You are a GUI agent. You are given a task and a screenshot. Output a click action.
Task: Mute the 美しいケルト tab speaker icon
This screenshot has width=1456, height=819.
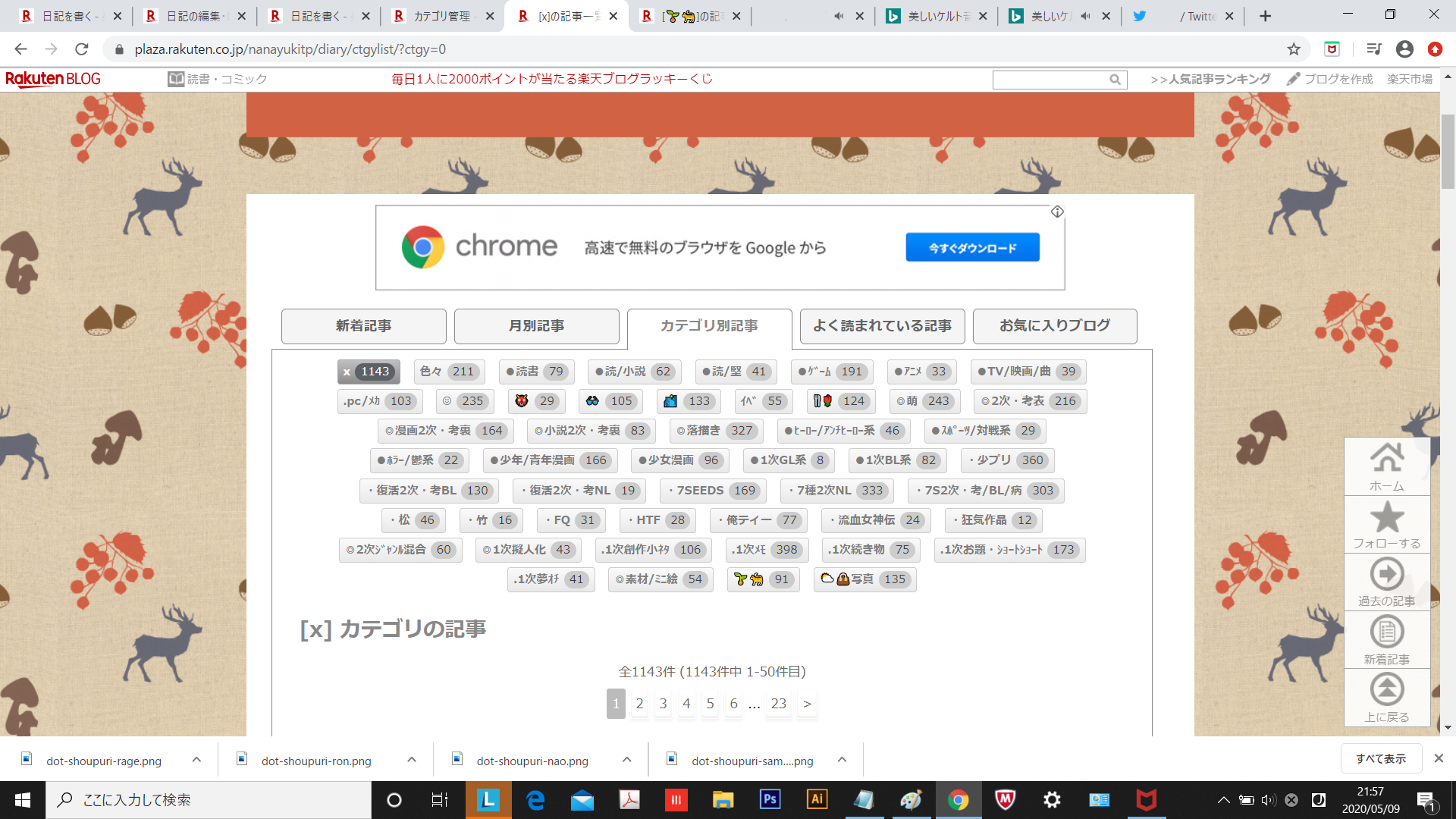pyautogui.click(x=1085, y=16)
